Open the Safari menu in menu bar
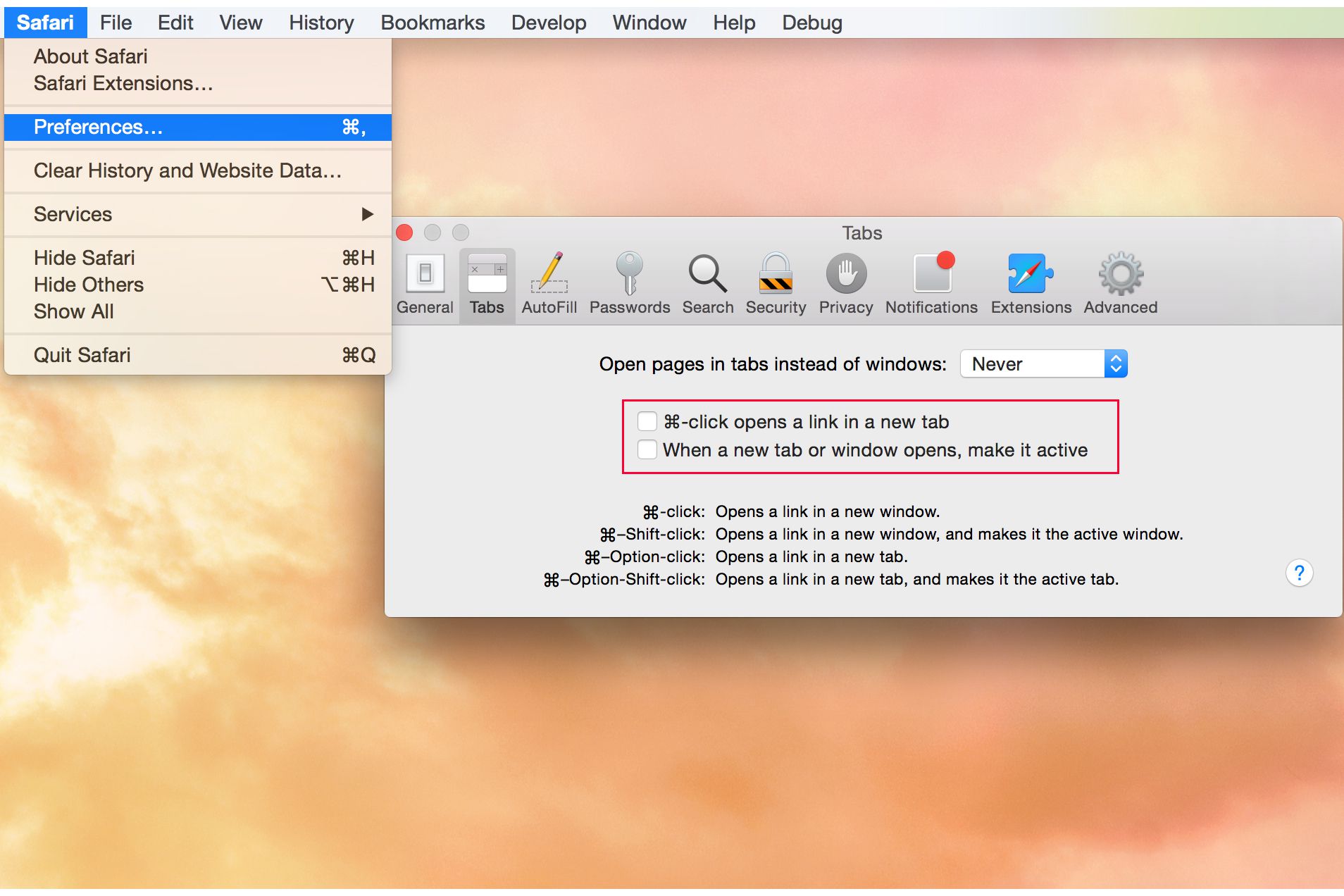The image size is (1344, 896). [45, 23]
